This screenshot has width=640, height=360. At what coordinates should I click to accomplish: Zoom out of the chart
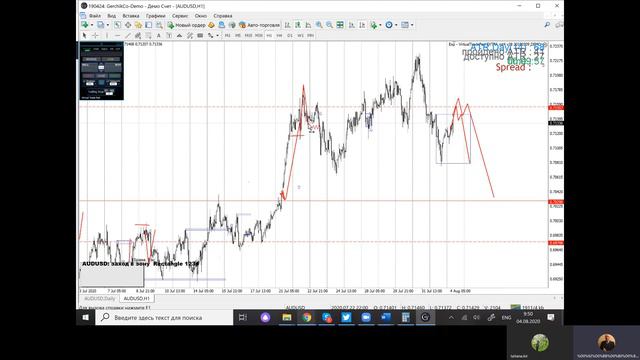(x=329, y=25)
